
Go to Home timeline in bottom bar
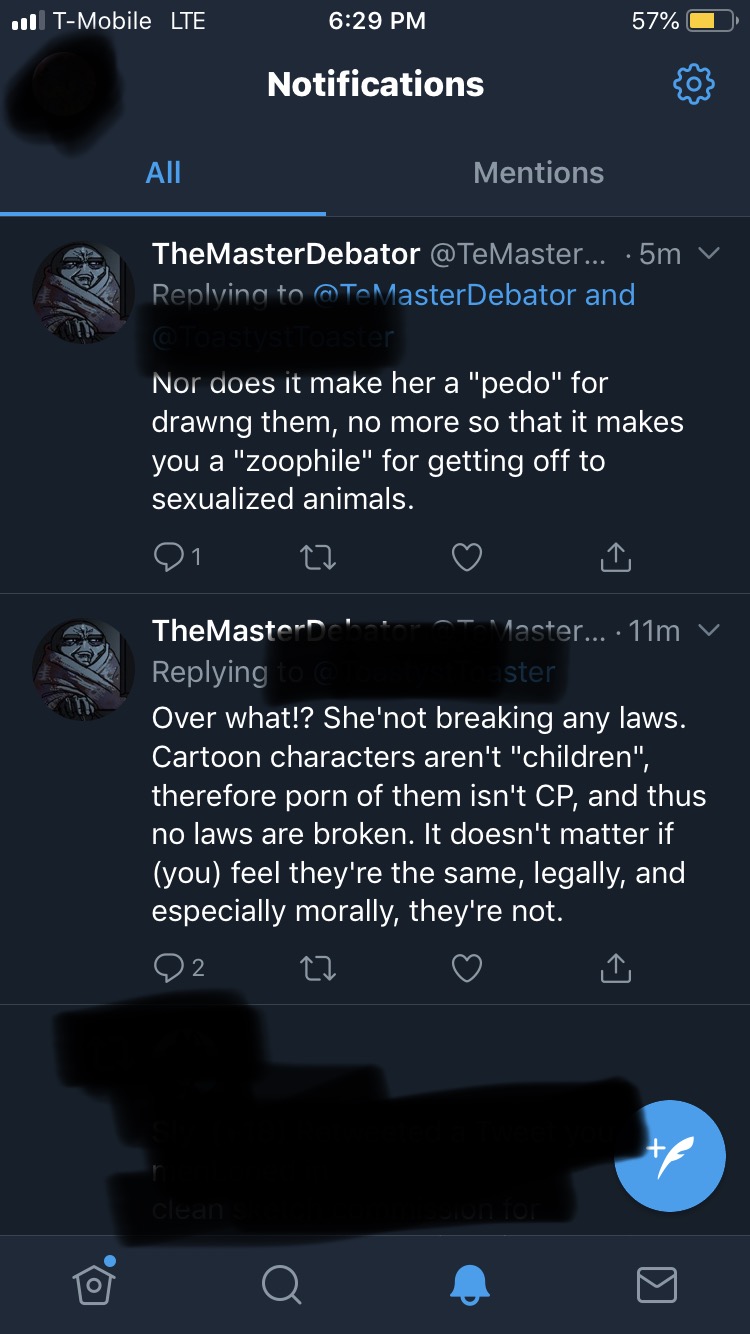[94, 1282]
